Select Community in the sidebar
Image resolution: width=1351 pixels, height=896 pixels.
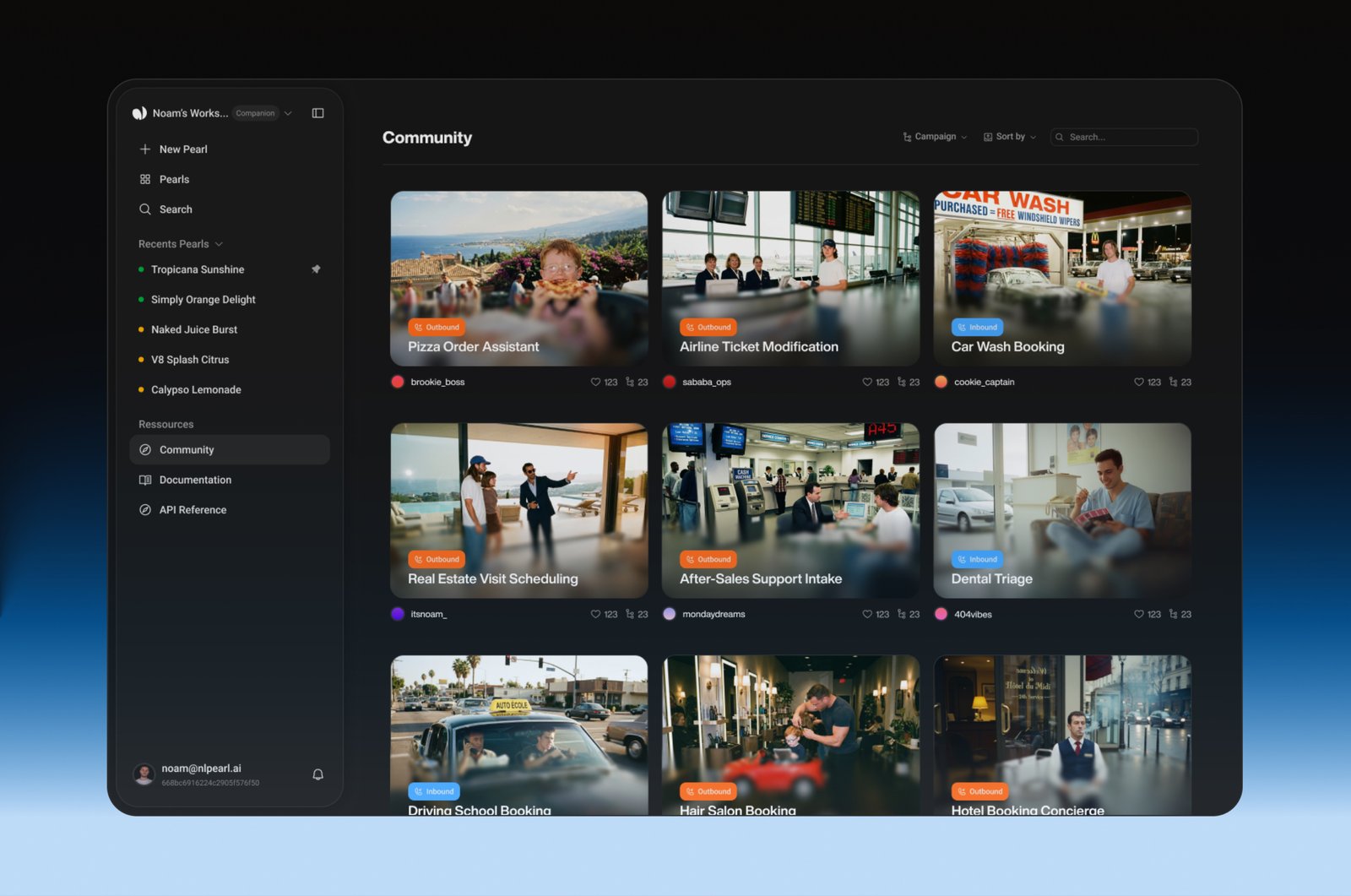[x=187, y=450]
